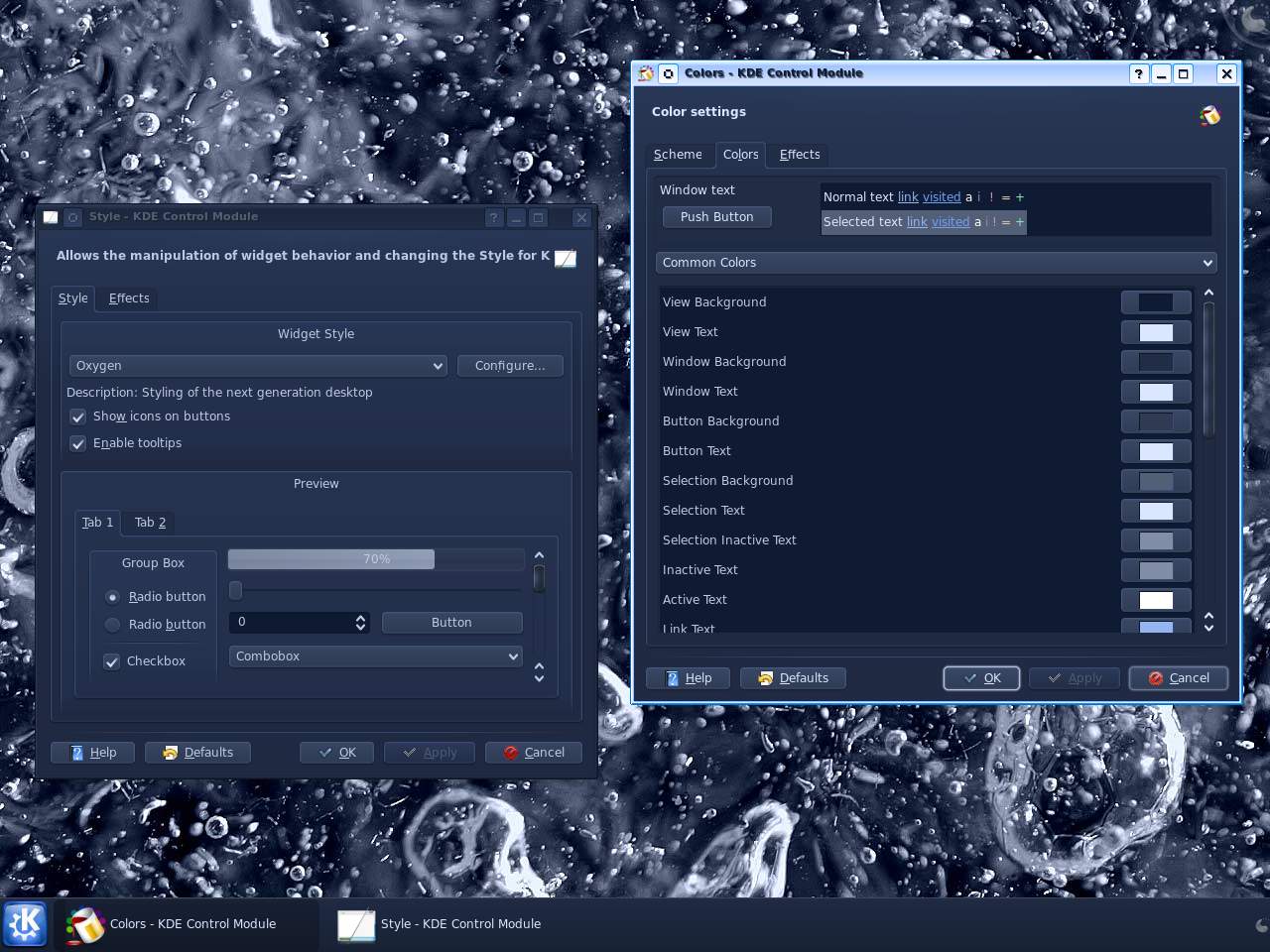Switch to the Effects tab in Colors window

[800, 155]
